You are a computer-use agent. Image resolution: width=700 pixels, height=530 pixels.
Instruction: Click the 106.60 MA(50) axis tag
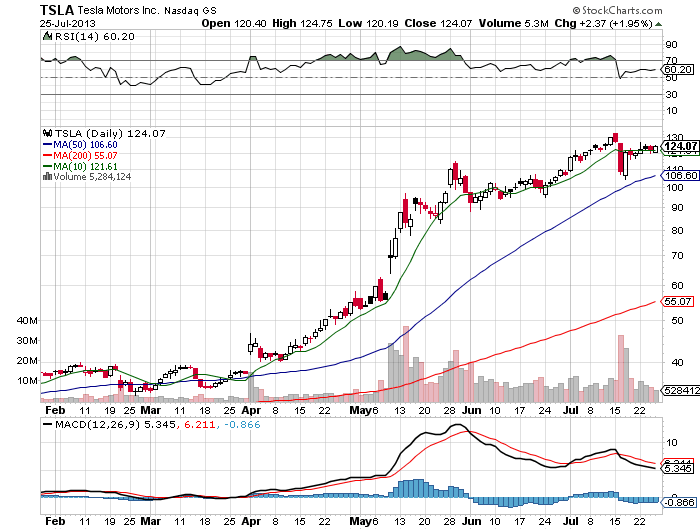pos(680,175)
